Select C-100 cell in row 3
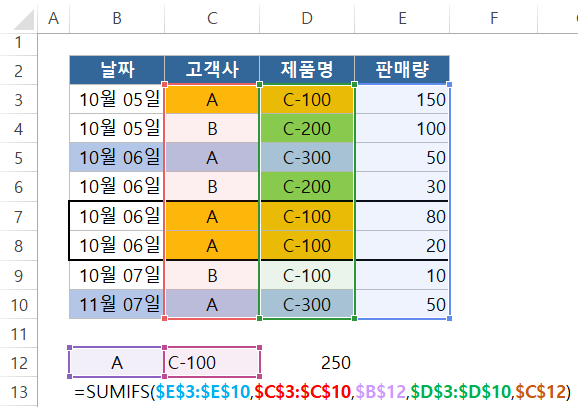This screenshot has height=407, width=578. (x=307, y=99)
